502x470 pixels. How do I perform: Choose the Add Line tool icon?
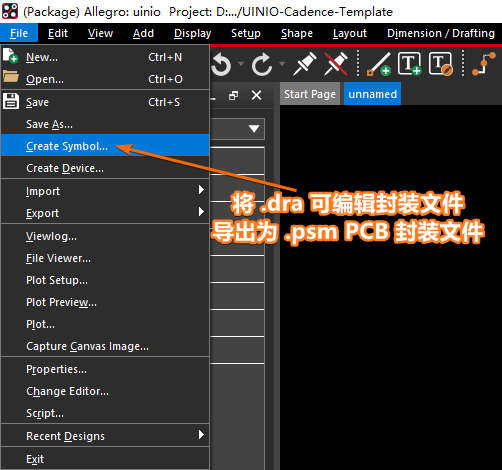tap(379, 64)
